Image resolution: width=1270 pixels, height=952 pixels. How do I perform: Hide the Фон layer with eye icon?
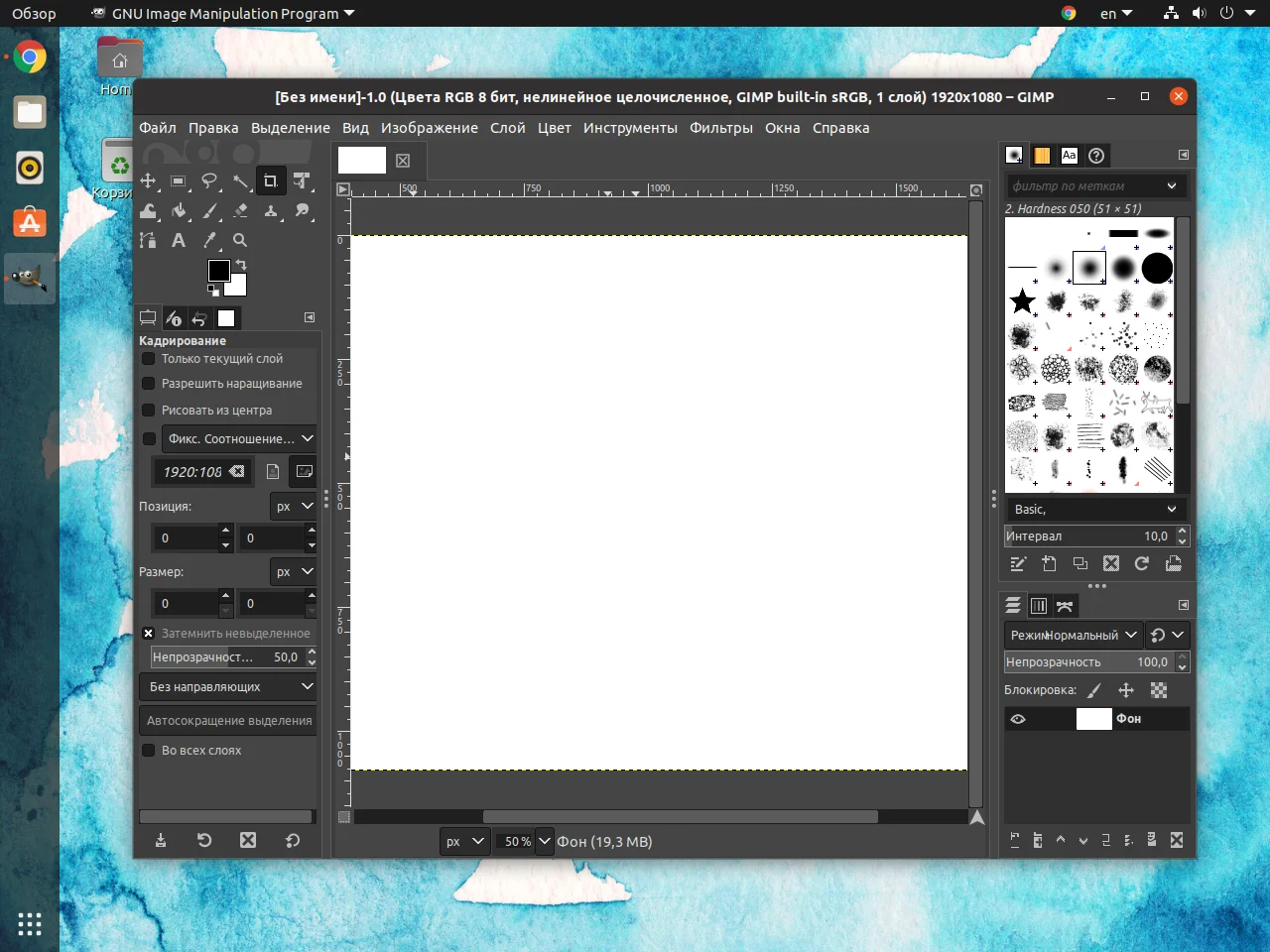[1018, 719]
